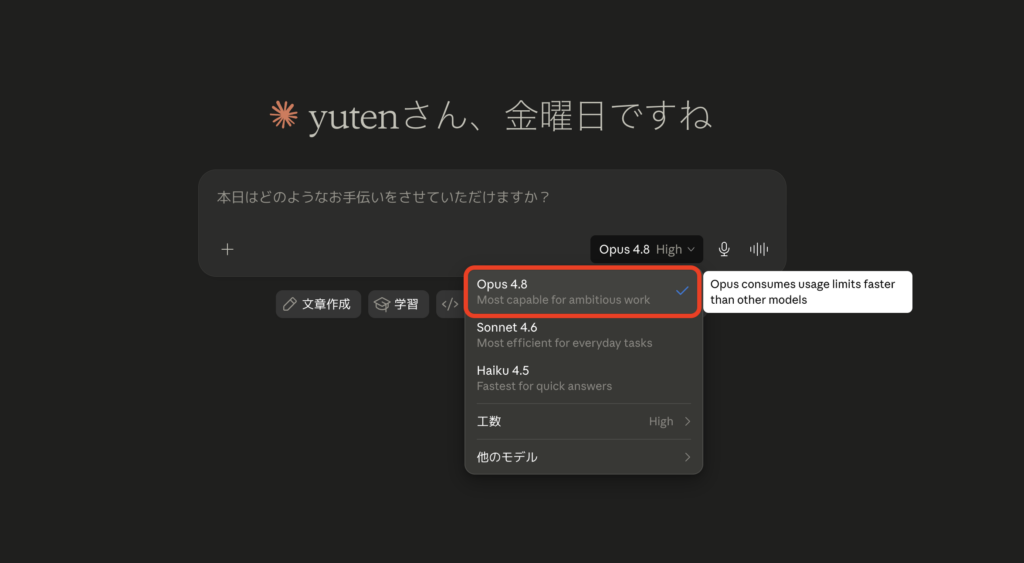Click the plus attachment icon
Viewport: 1024px width, 563px height.
pos(227,249)
